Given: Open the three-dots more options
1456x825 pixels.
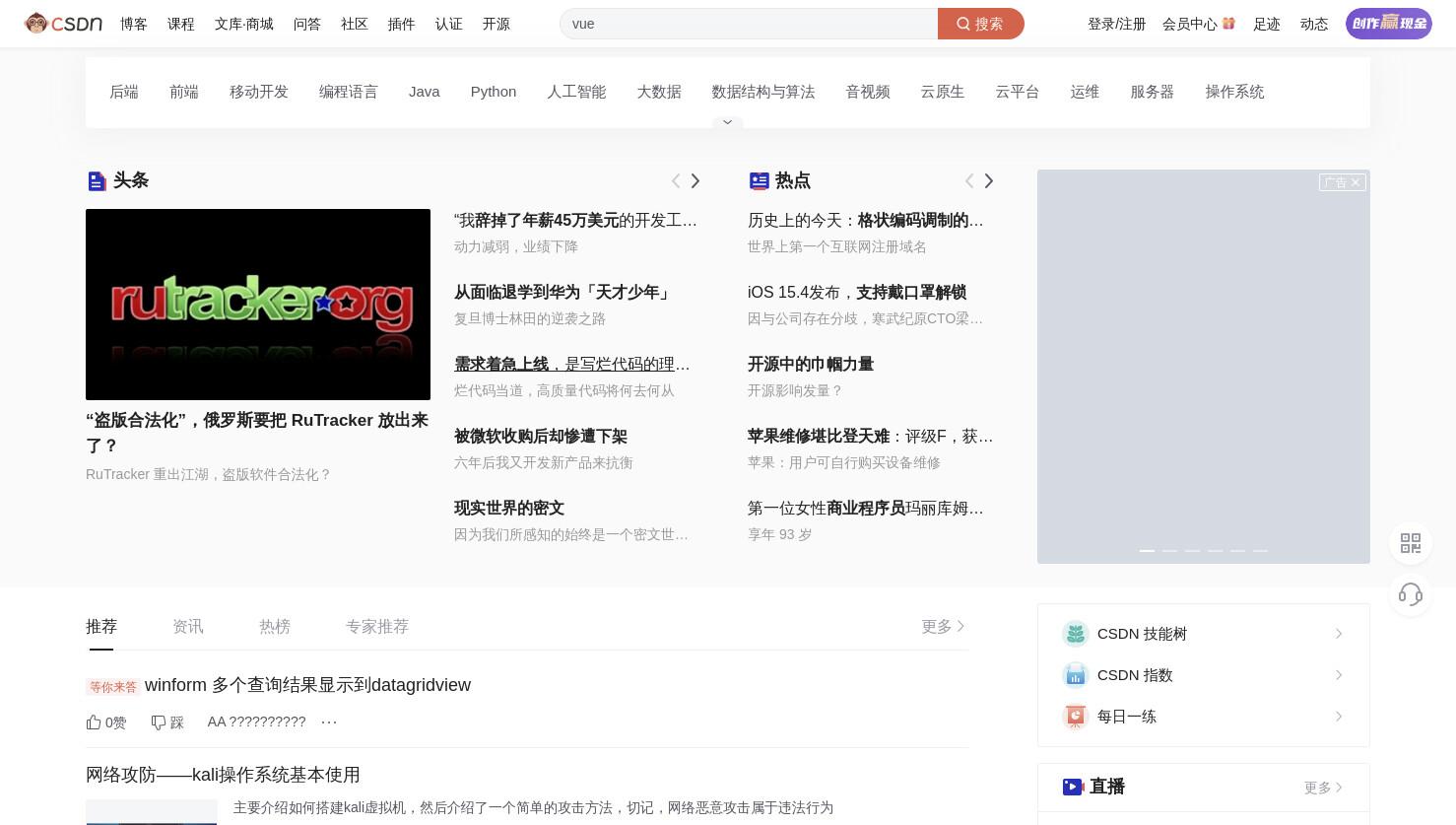Looking at the screenshot, I should click(329, 722).
